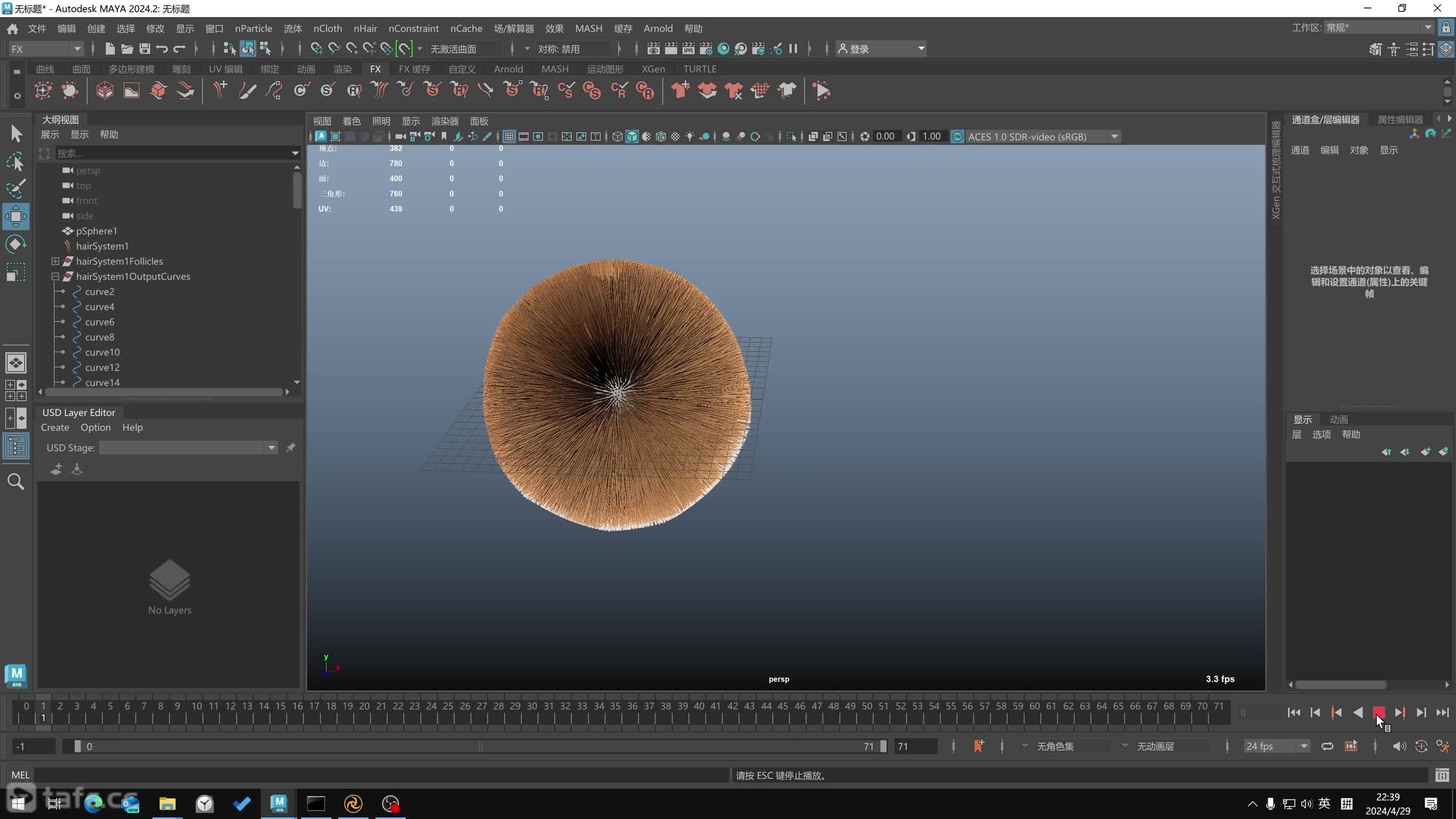
Task: Click the XGen shelf icon
Action: 652,69
